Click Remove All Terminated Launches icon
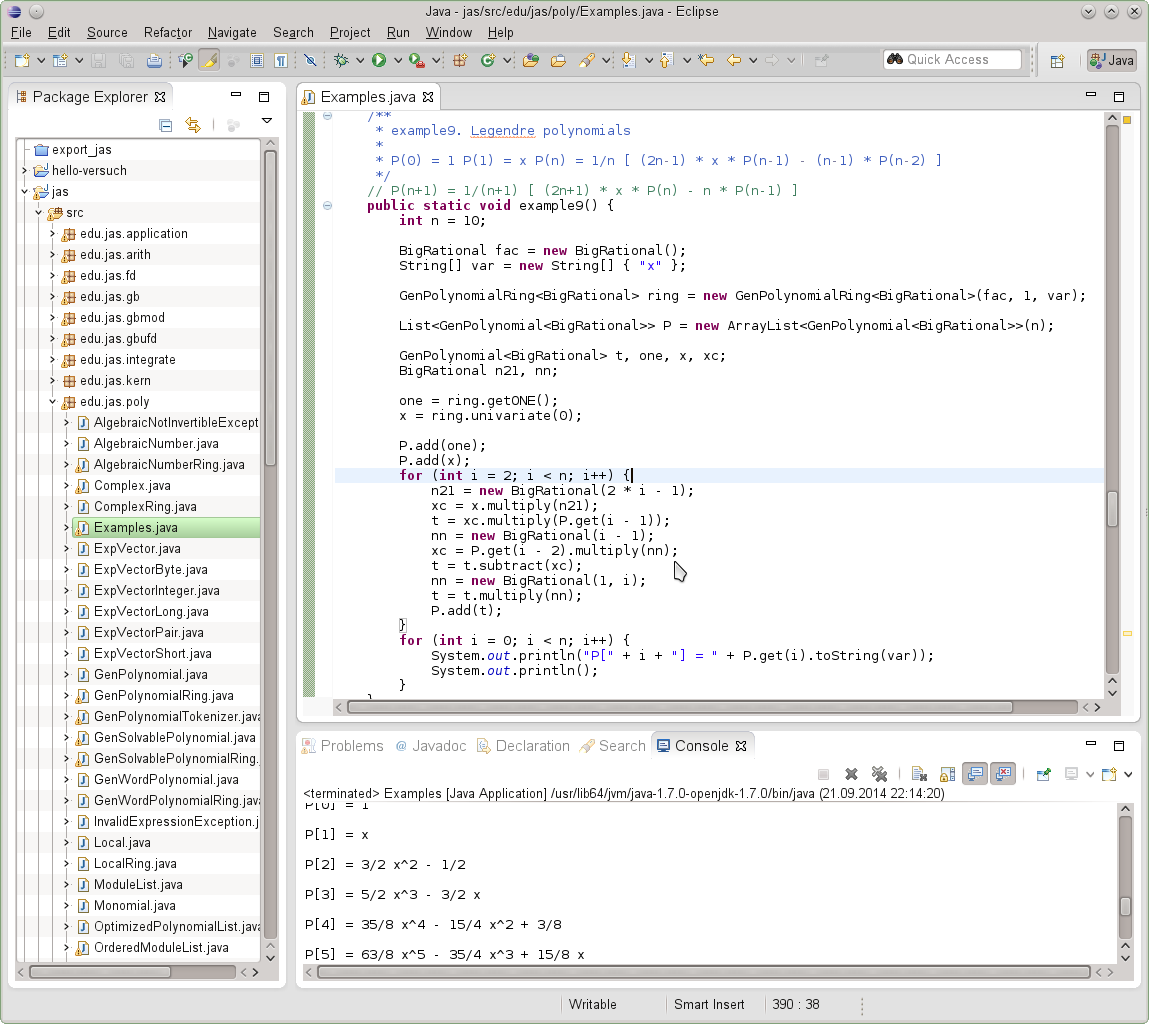This screenshot has width=1149, height=1024. click(879, 774)
